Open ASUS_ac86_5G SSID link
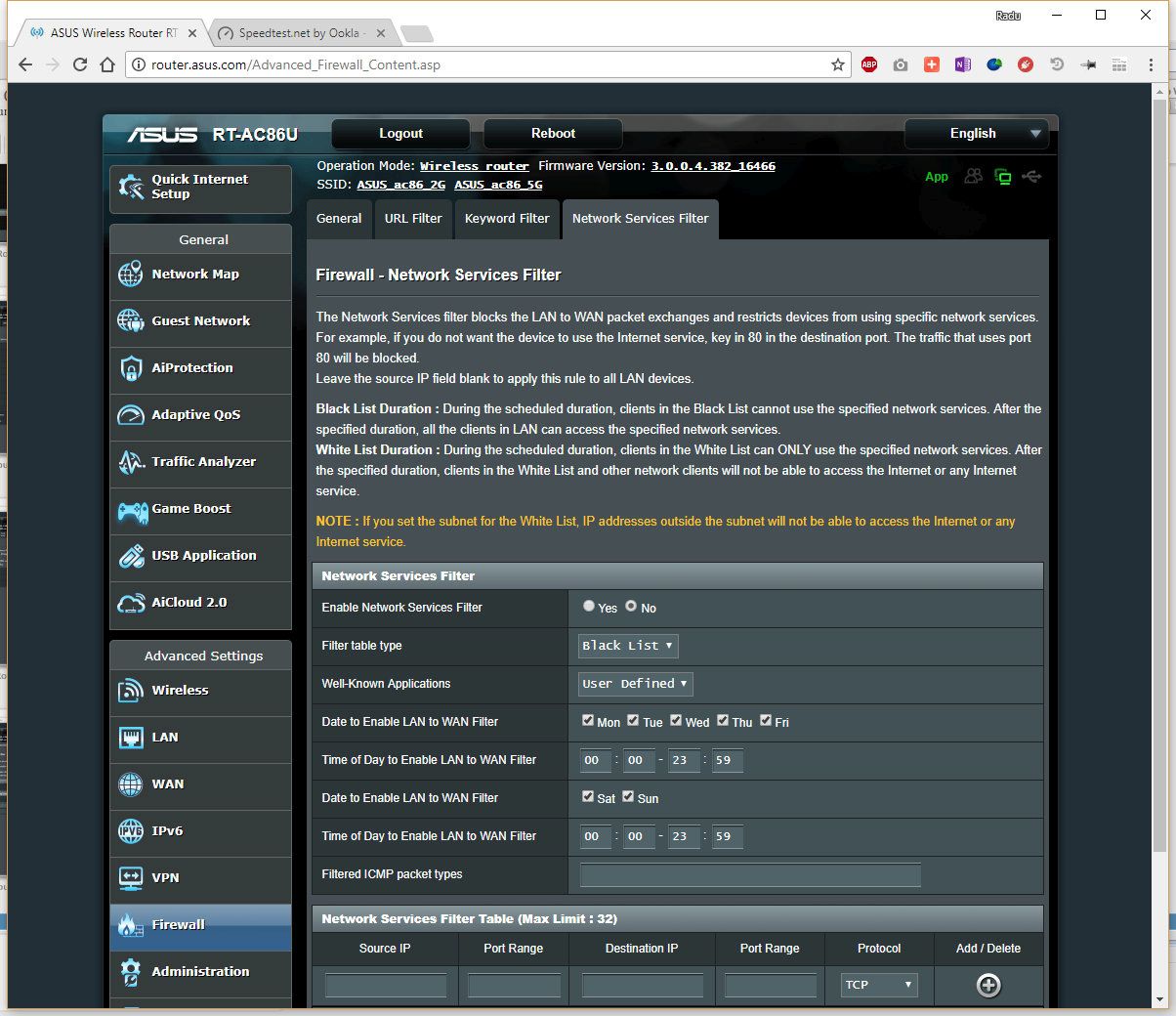The width and height of the screenshot is (1176, 1016). 498,185
